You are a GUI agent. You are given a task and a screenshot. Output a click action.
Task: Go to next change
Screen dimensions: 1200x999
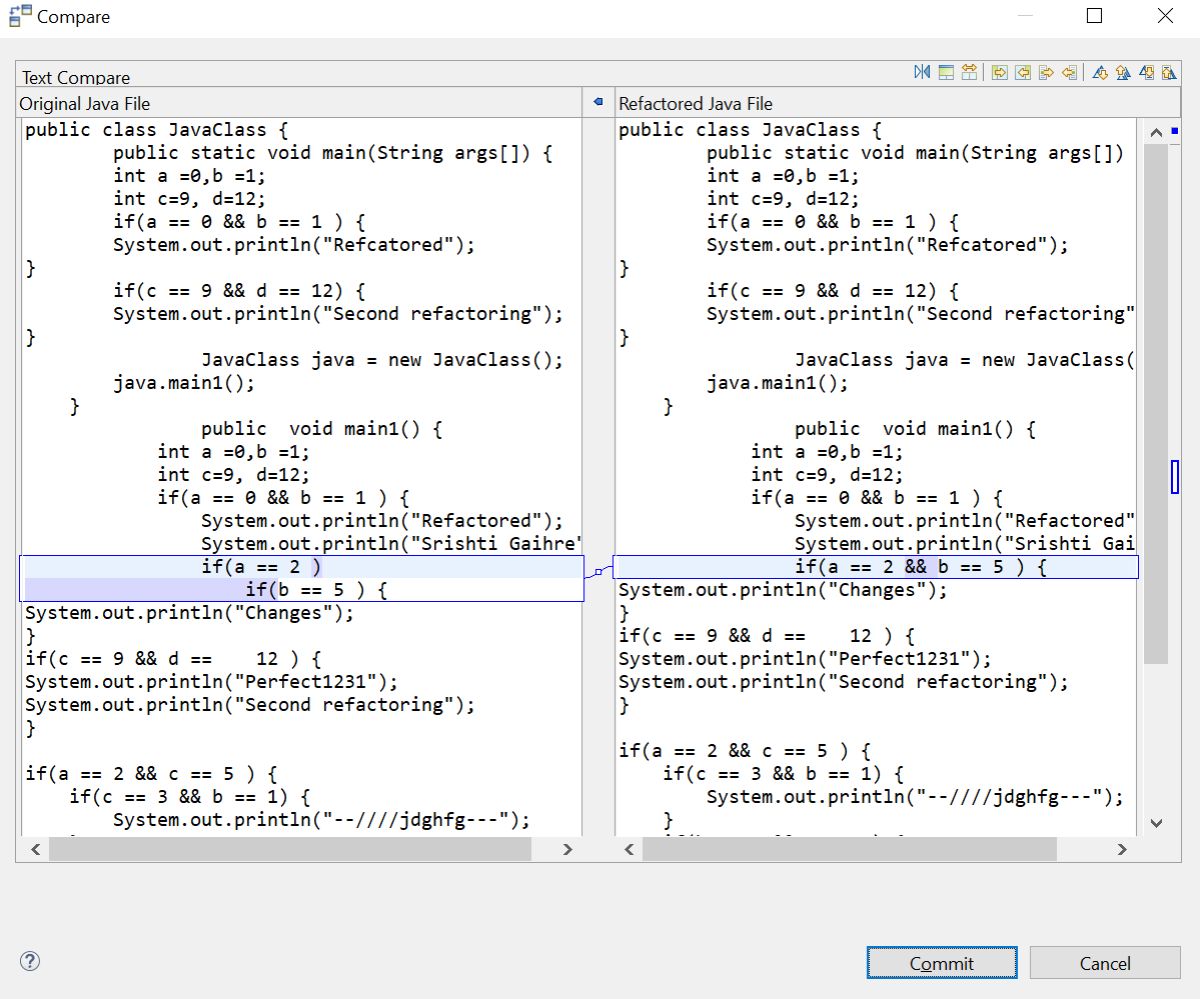[1147, 72]
